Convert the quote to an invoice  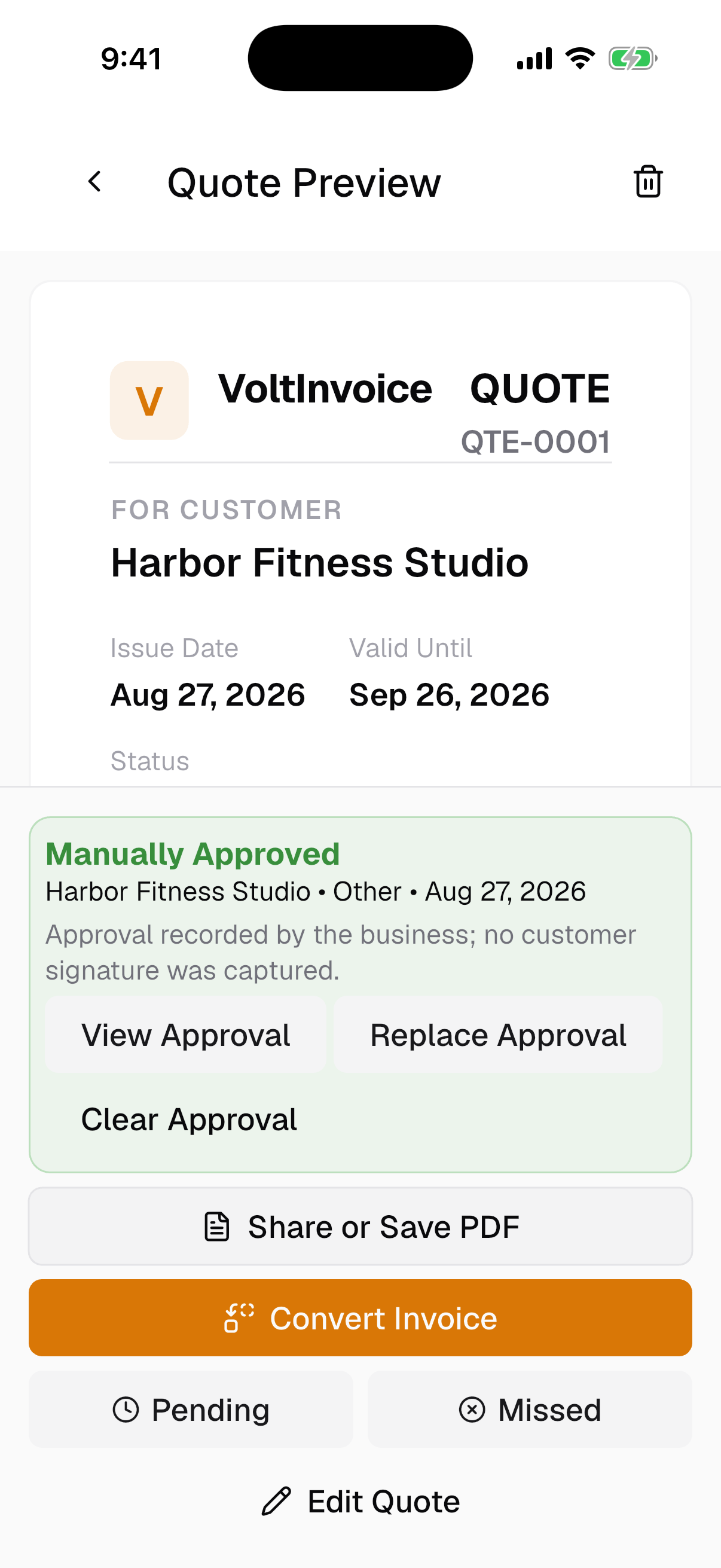(x=360, y=1318)
